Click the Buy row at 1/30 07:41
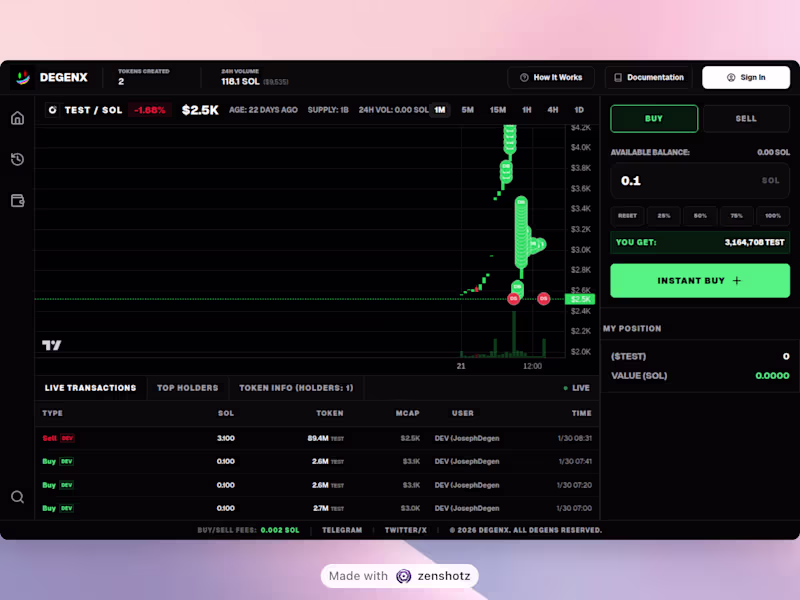 [317, 461]
